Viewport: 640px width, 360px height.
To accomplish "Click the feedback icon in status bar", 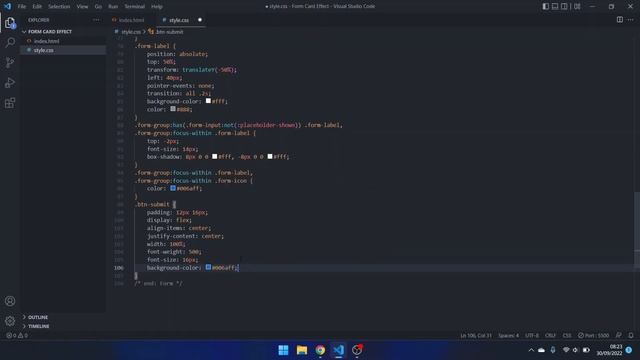I will (x=619, y=335).
